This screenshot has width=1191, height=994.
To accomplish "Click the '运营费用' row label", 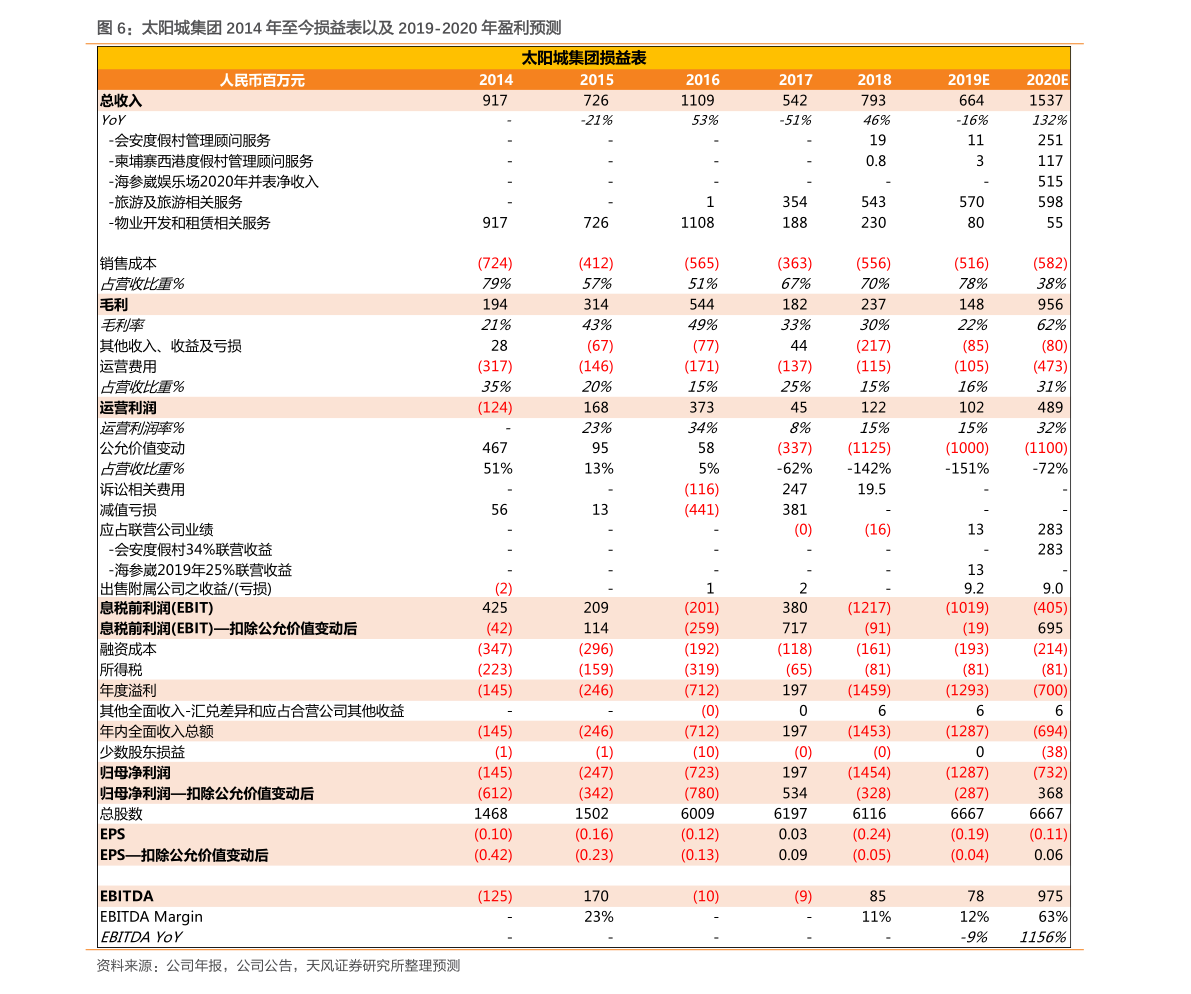I will coord(128,366).
